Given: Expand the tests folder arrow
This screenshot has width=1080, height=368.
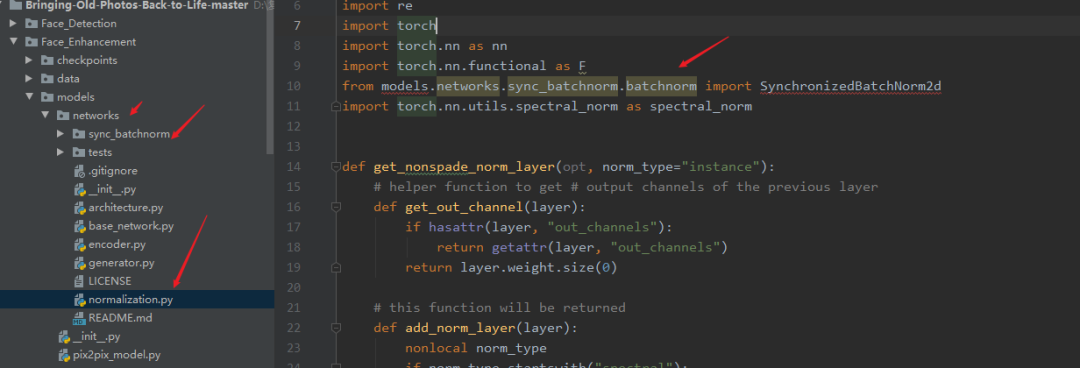Looking at the screenshot, I should 61,152.
